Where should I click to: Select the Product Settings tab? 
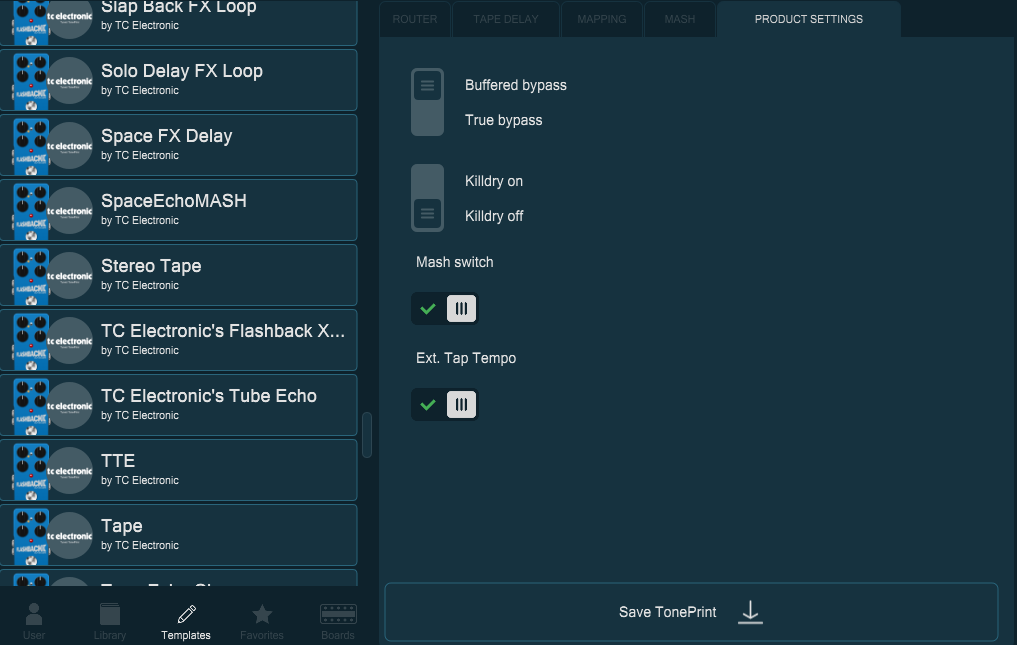(809, 19)
